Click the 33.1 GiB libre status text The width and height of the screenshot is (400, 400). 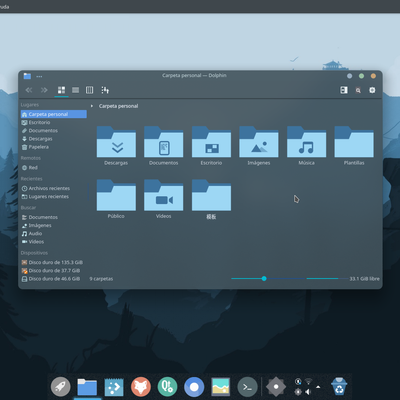(364, 279)
